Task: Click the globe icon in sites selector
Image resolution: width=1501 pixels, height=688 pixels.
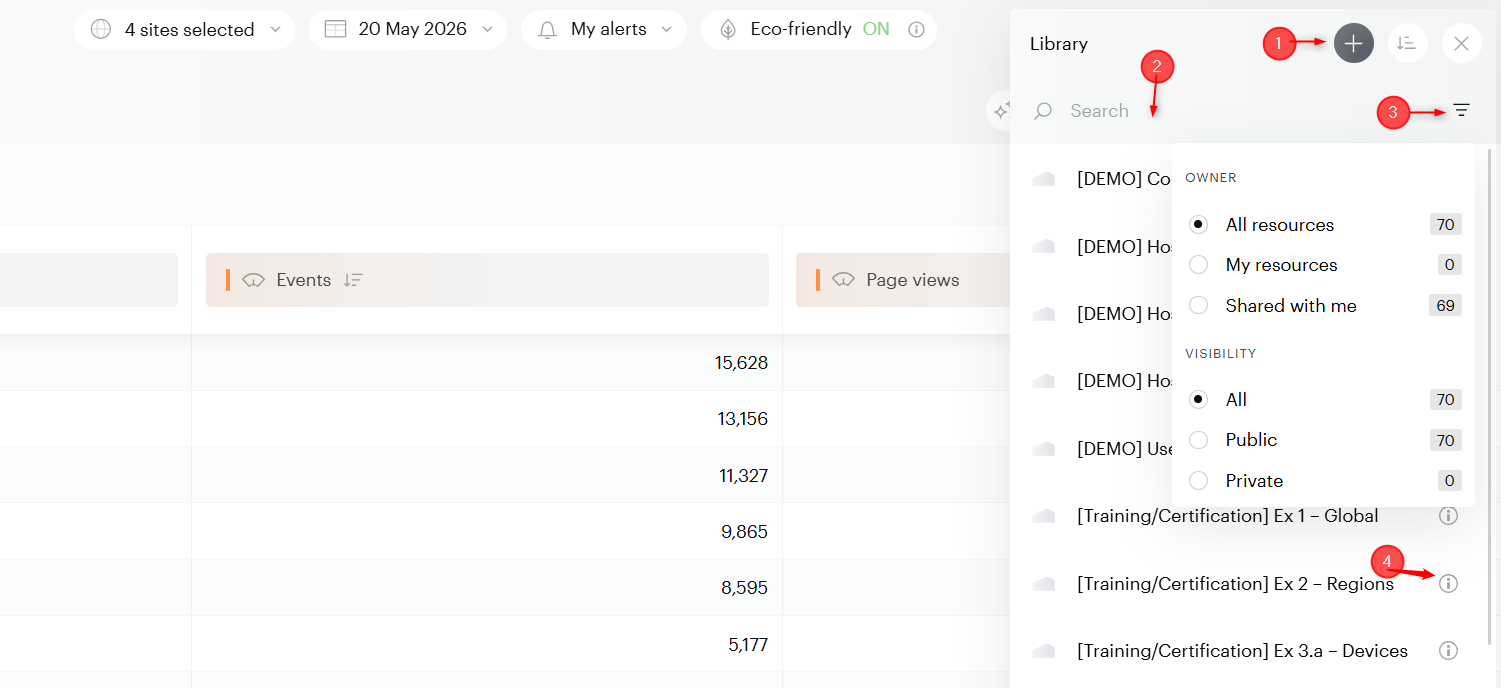Action: pos(101,30)
